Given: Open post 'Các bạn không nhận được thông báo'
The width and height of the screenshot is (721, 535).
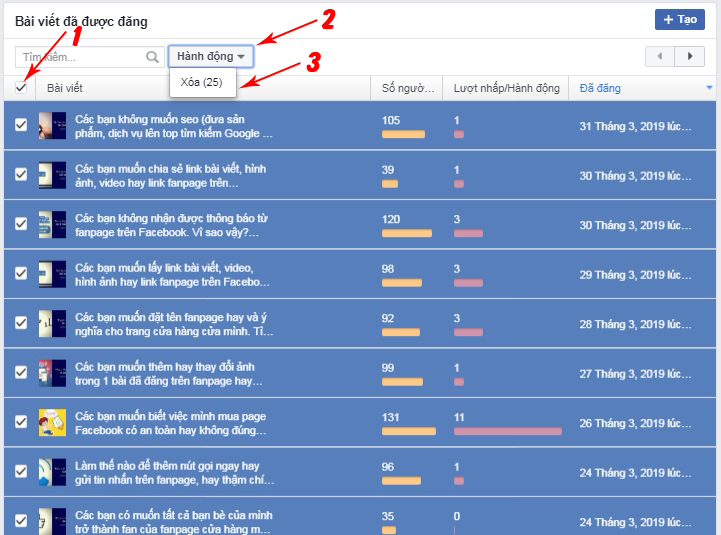Looking at the screenshot, I should pos(172,225).
